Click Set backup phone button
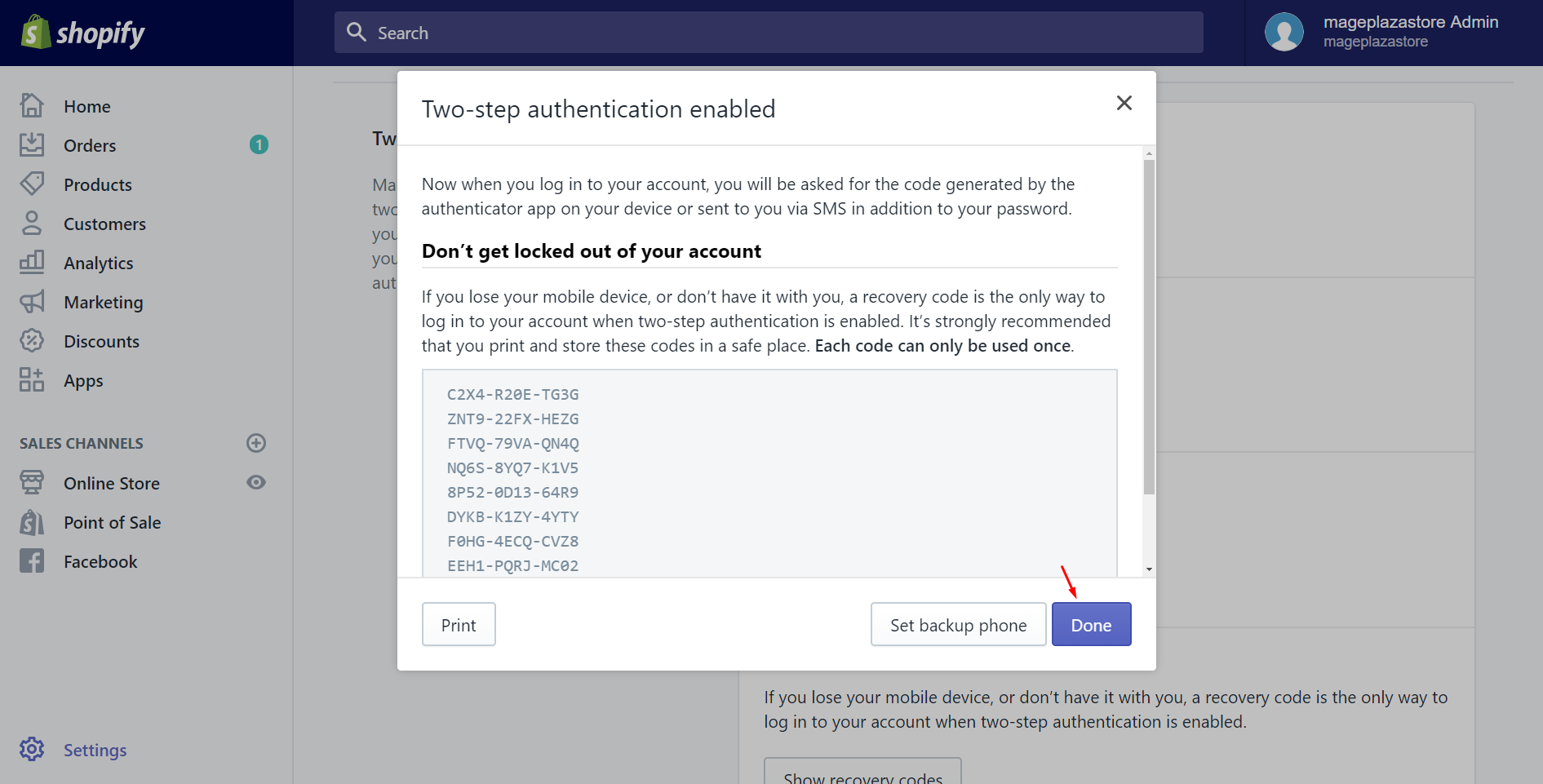Screen dimensions: 1543x784 pos(958,624)
